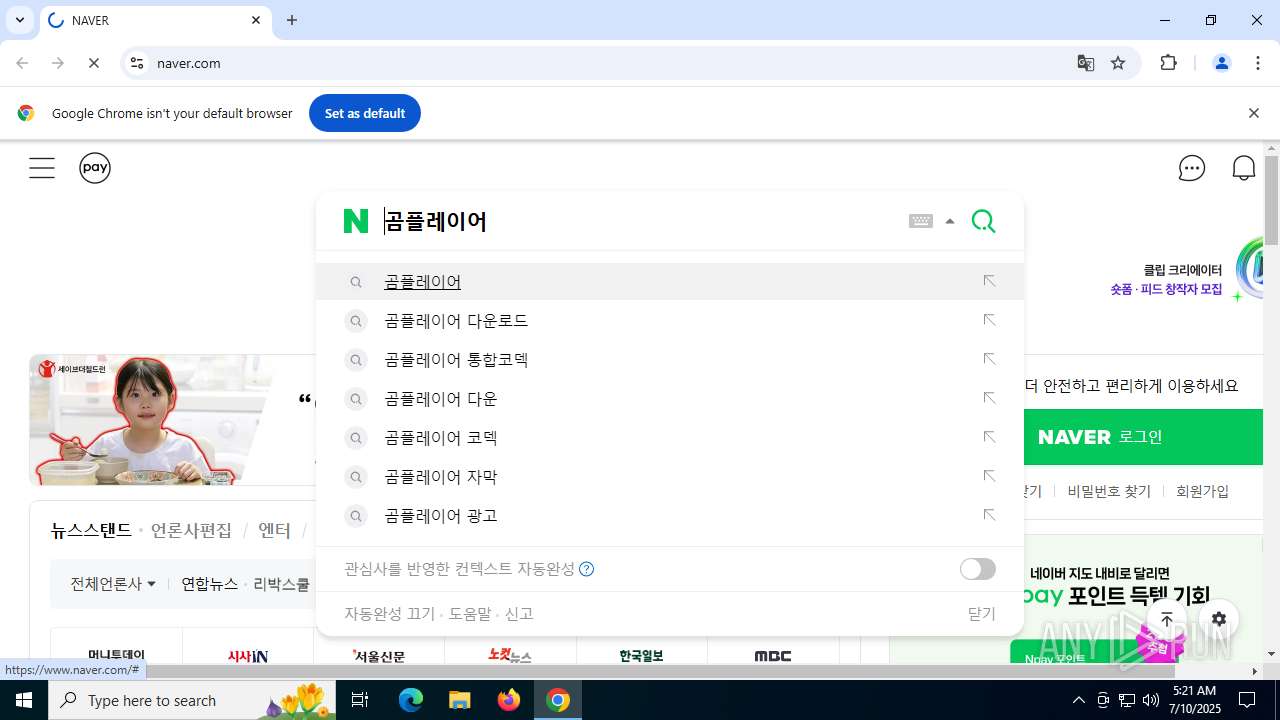Click the Windows taskbar search box
This screenshot has width=1280, height=720.
190,700
